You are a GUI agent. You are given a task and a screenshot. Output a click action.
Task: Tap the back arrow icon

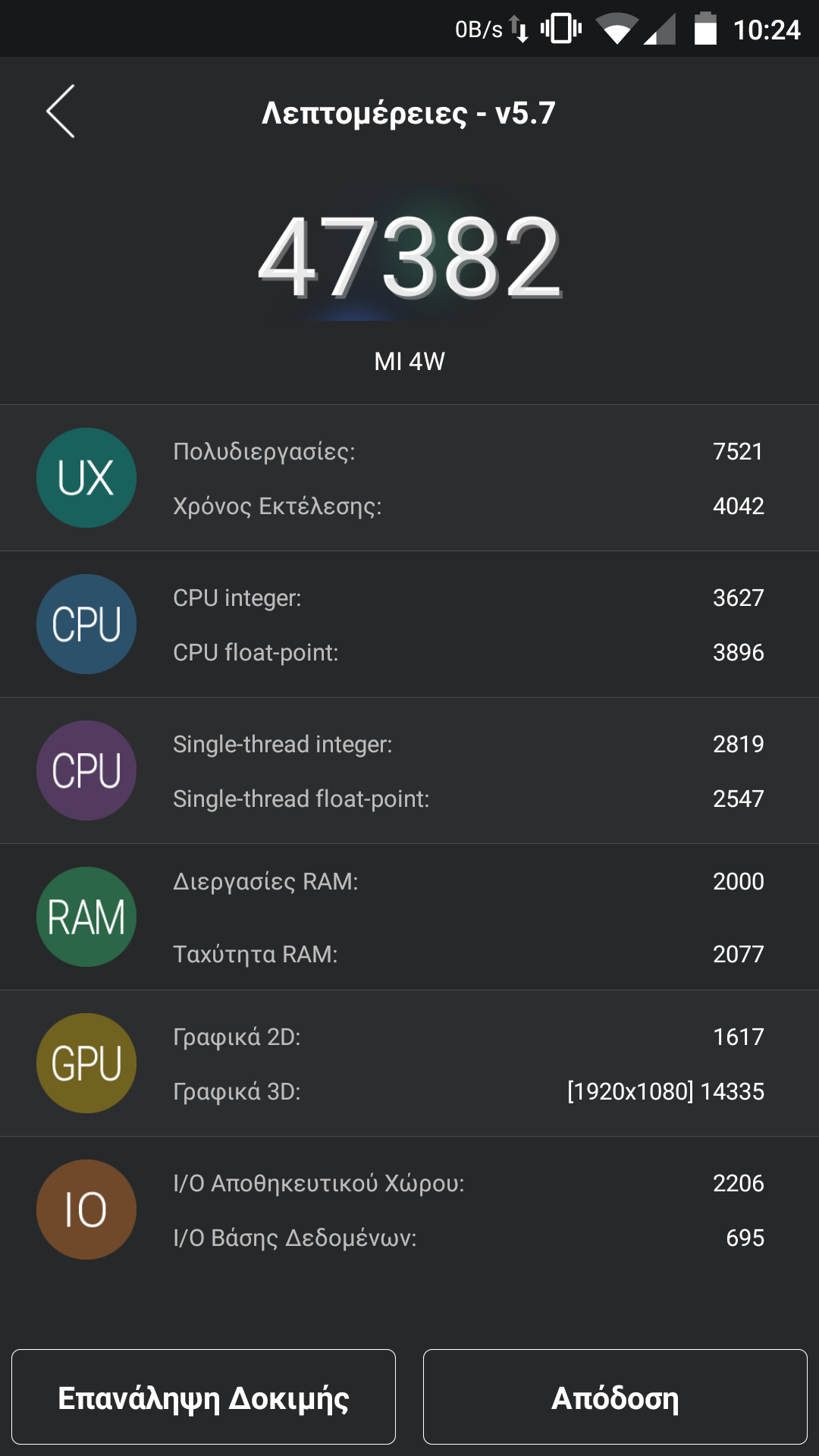click(61, 111)
